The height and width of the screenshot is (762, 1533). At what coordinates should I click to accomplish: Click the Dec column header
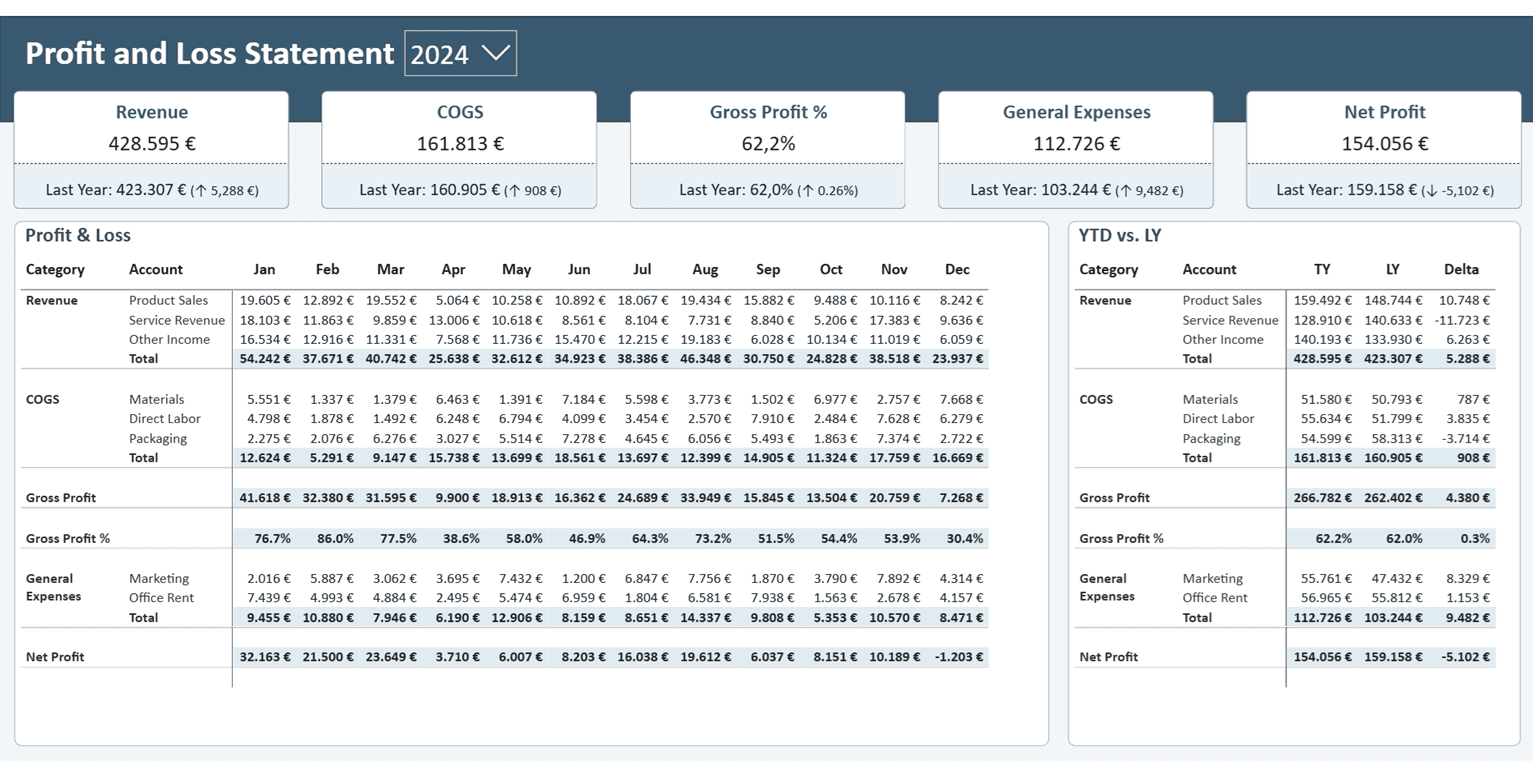click(x=957, y=269)
